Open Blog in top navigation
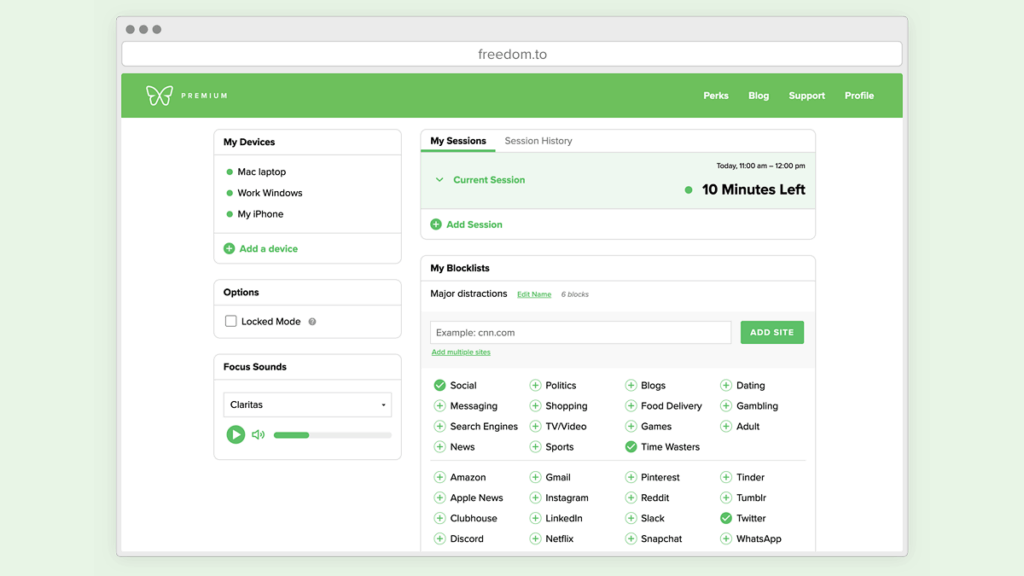This screenshot has width=1024, height=576. [x=758, y=95]
